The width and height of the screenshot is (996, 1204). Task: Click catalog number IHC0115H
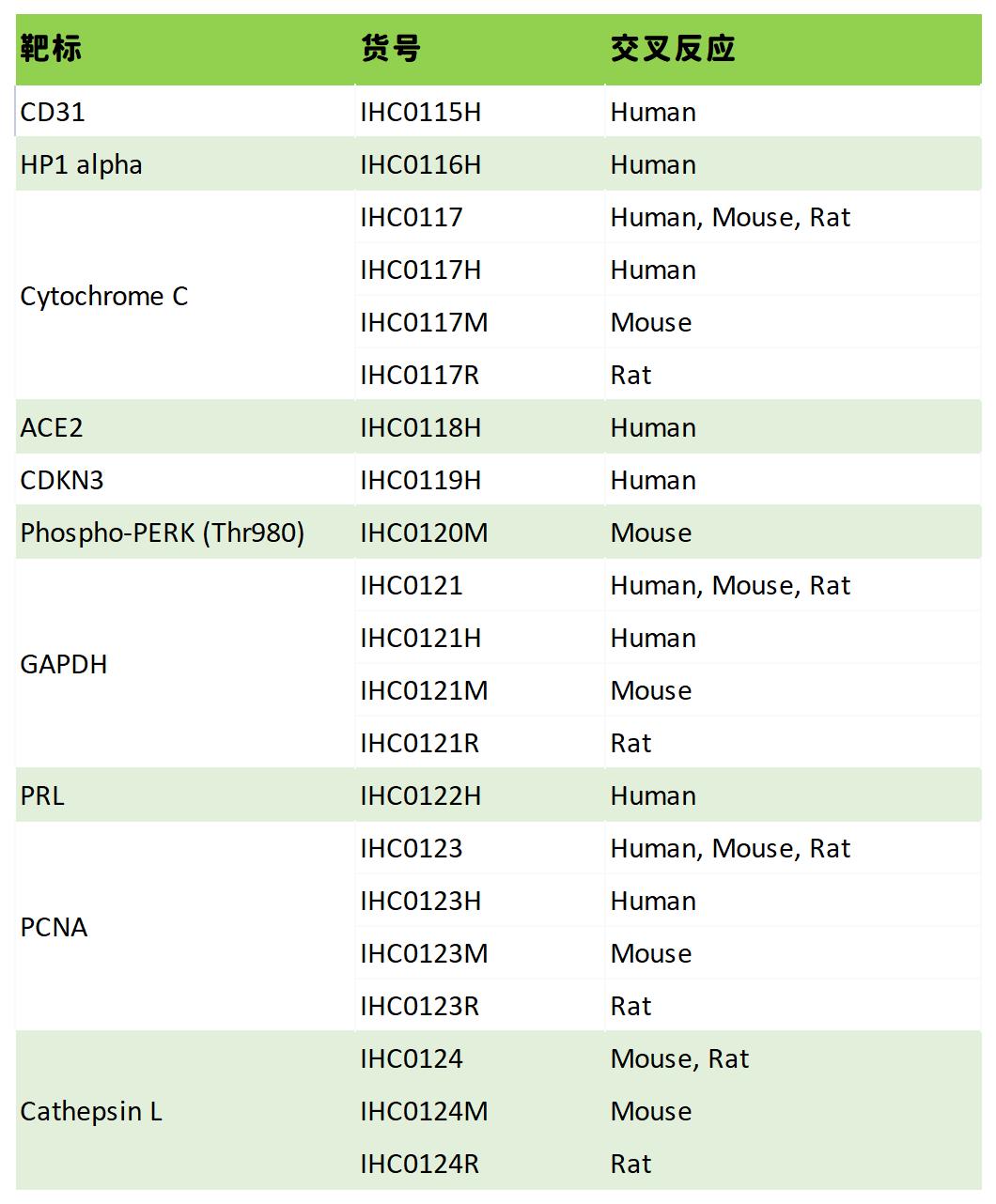click(420, 113)
